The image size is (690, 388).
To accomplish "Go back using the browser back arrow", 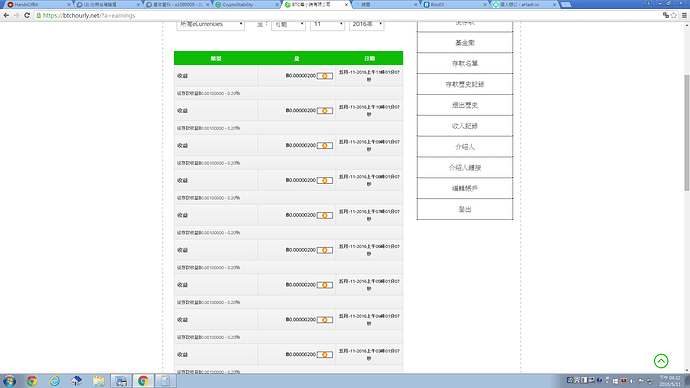I will click(6, 15).
